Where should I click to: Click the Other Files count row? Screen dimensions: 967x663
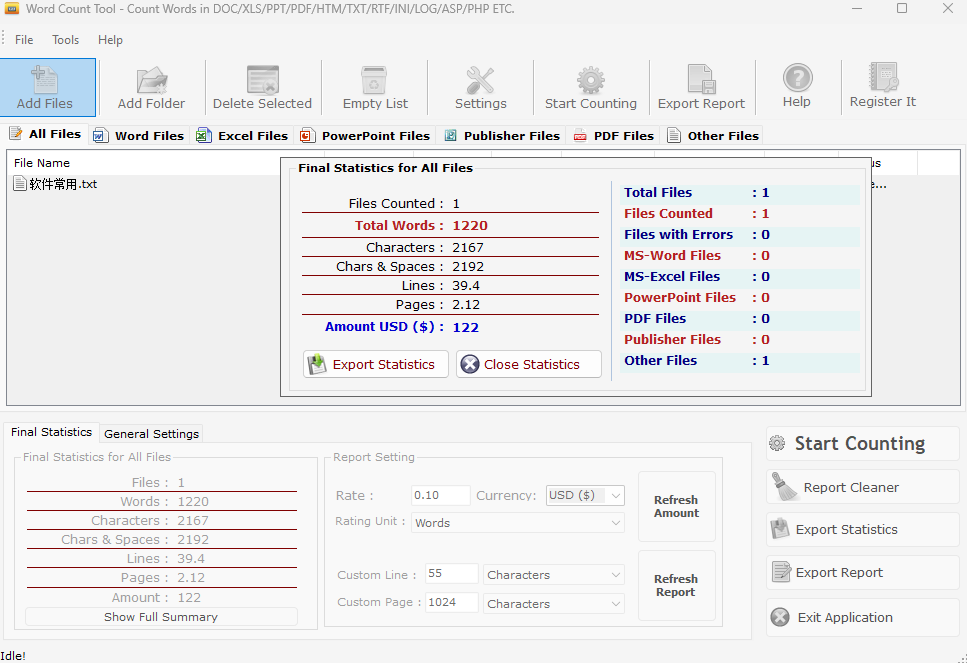[740, 360]
